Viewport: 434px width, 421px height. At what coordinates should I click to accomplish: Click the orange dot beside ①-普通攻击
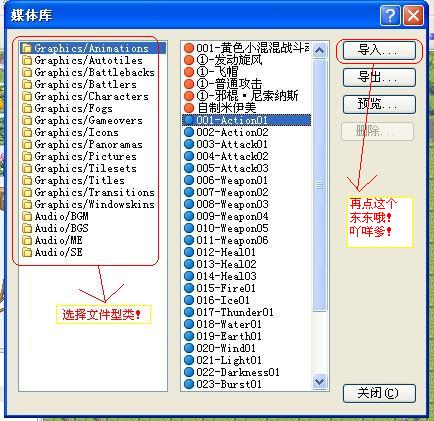pyautogui.click(x=189, y=84)
